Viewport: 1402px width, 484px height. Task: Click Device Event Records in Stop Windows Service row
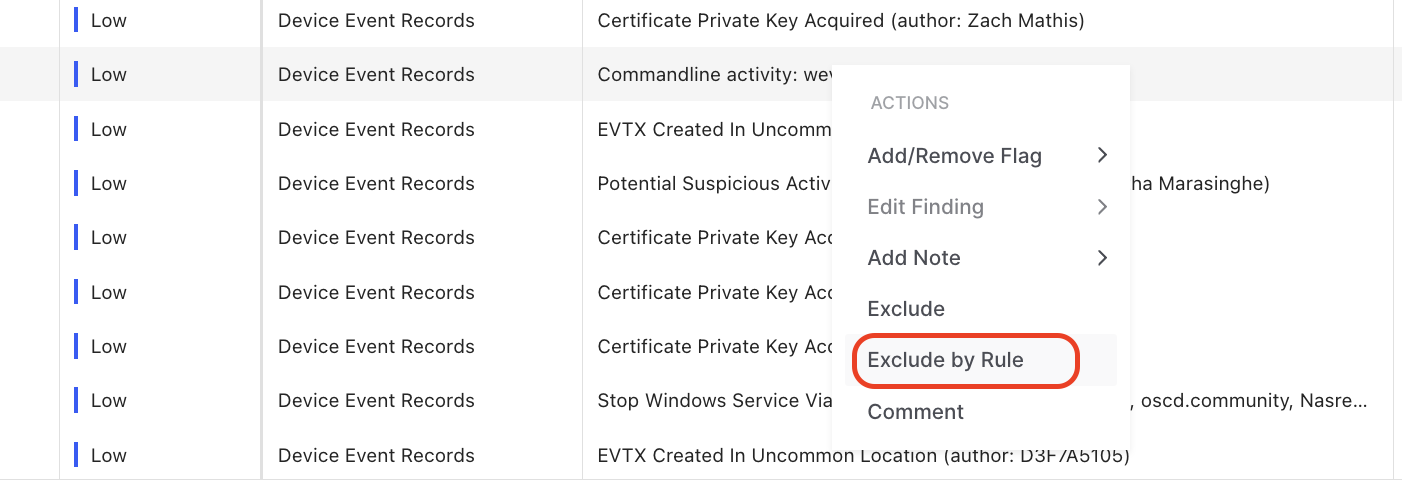point(376,401)
